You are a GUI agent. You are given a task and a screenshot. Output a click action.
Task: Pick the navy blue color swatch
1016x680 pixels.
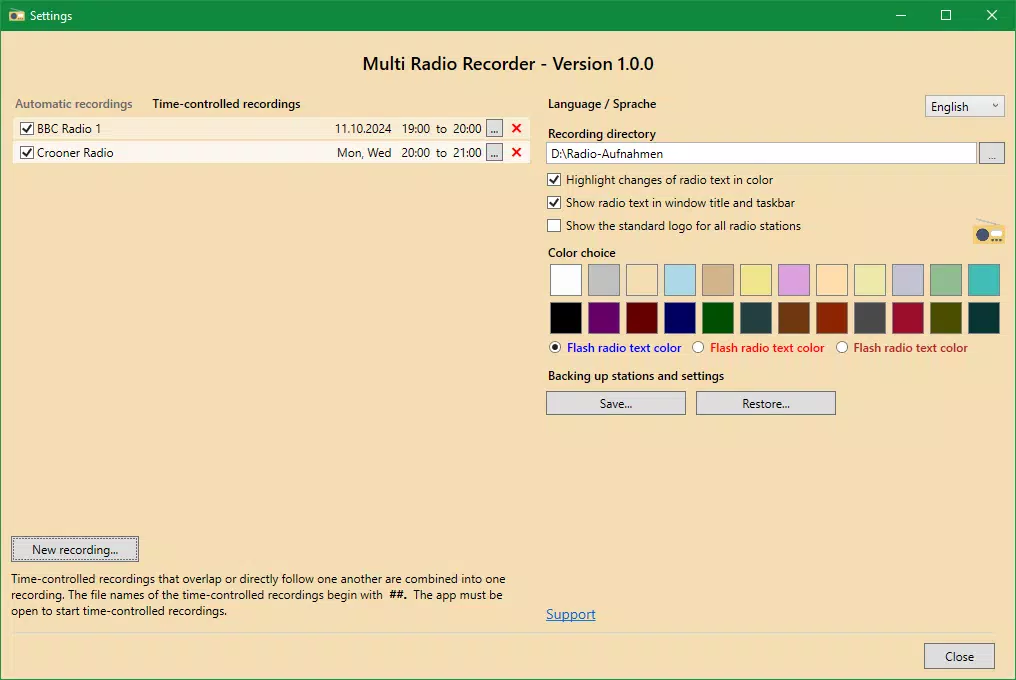tap(680, 318)
